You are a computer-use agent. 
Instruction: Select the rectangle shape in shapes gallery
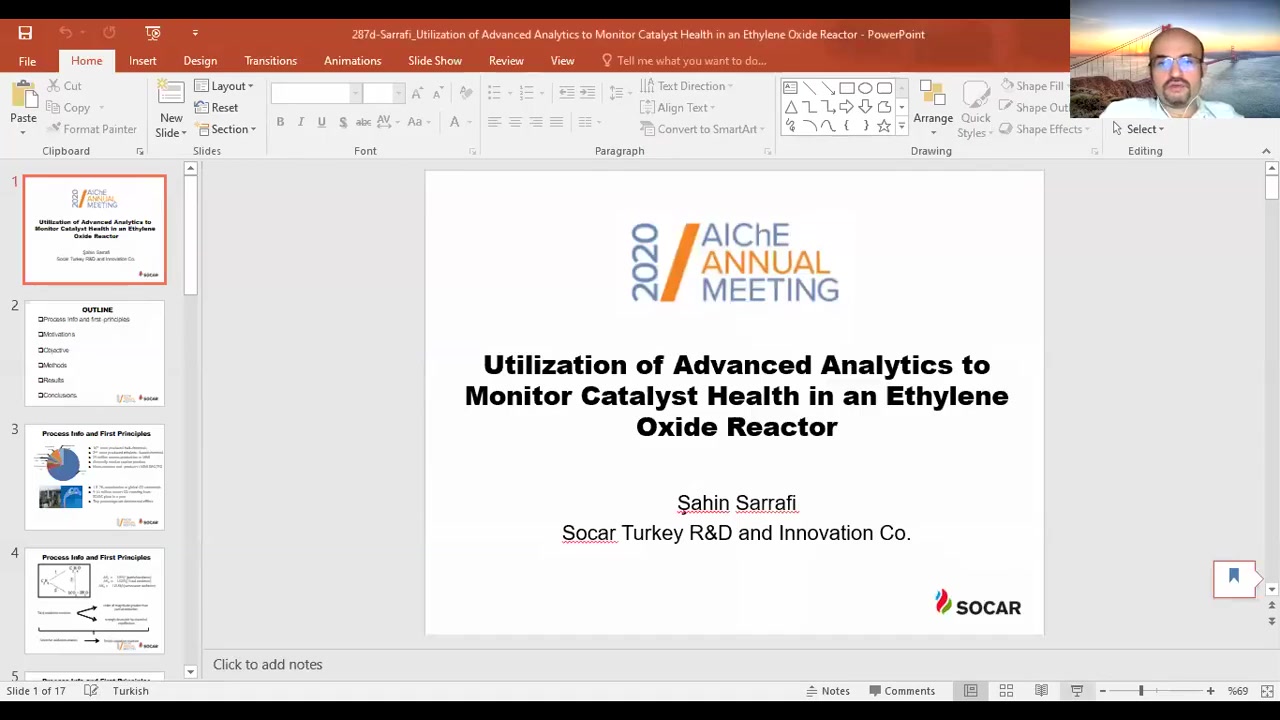click(847, 88)
